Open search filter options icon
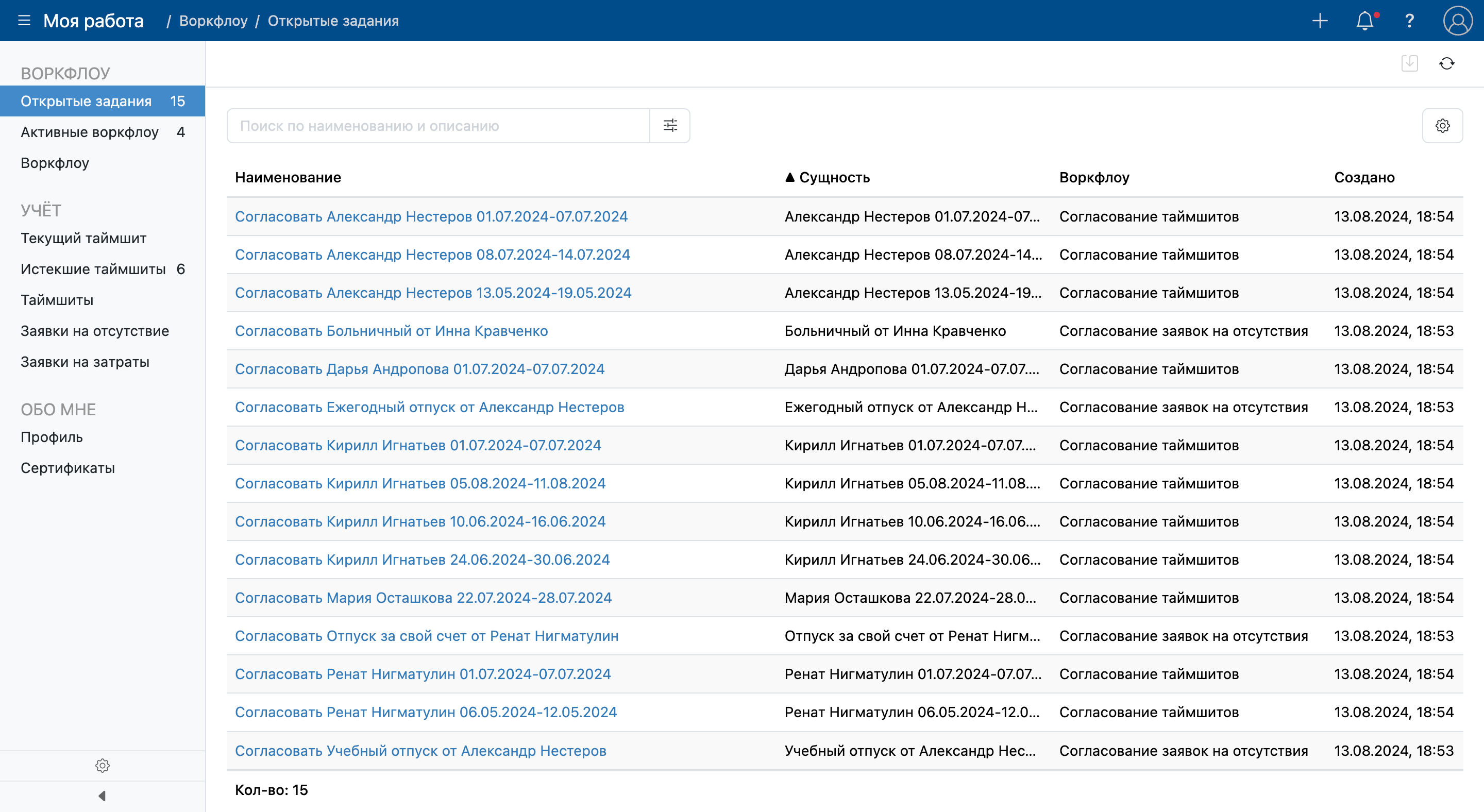 click(x=670, y=126)
